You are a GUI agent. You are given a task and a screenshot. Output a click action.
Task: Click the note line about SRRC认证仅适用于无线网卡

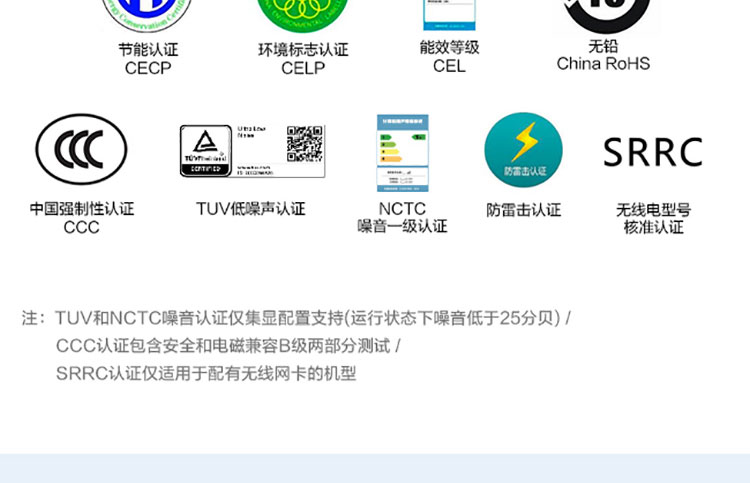[x=206, y=373]
